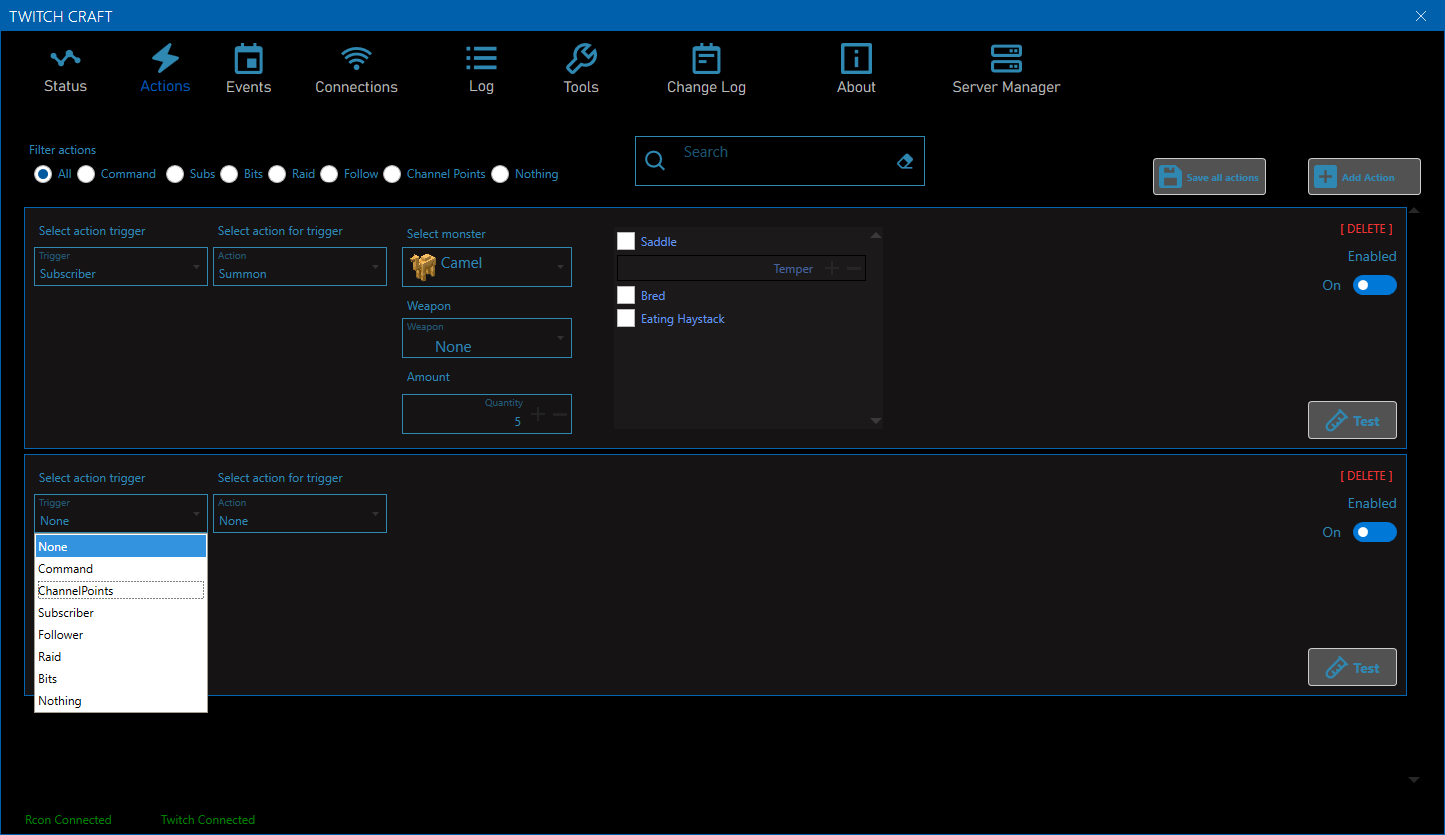Open the Tools wrench icon
The image size is (1445, 835).
581,59
